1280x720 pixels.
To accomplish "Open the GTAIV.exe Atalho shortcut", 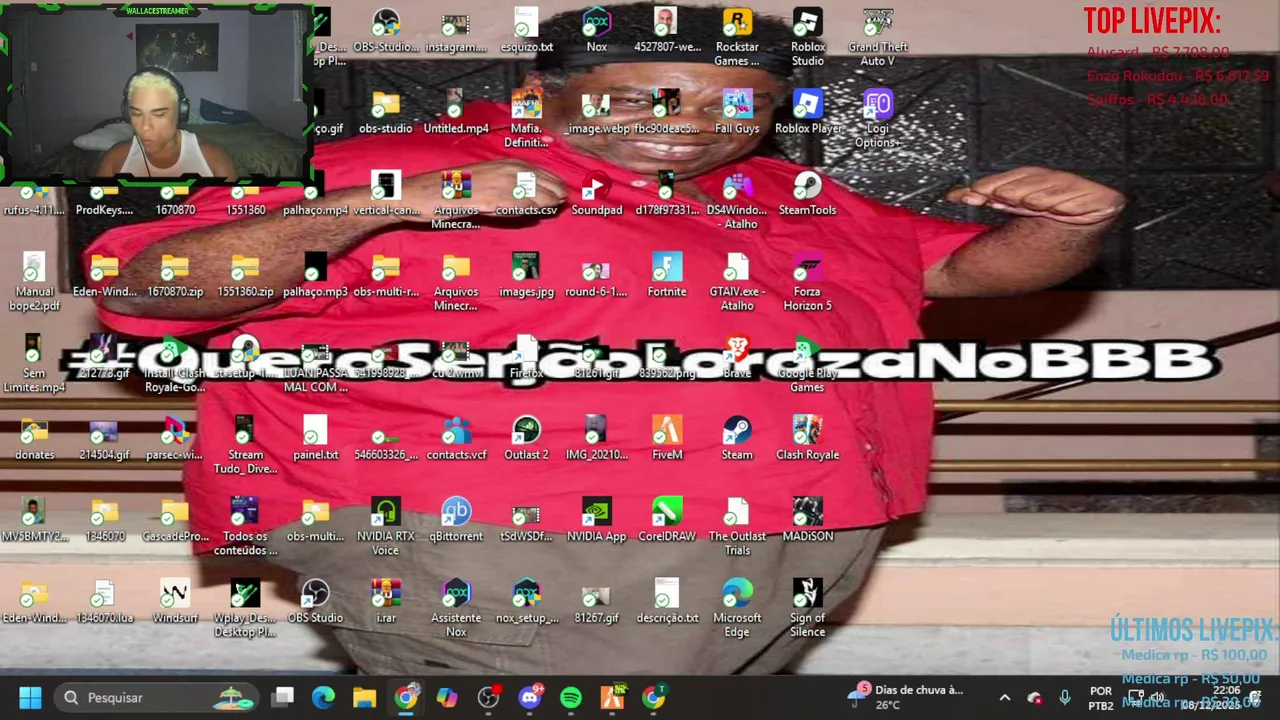I will 737,283.
